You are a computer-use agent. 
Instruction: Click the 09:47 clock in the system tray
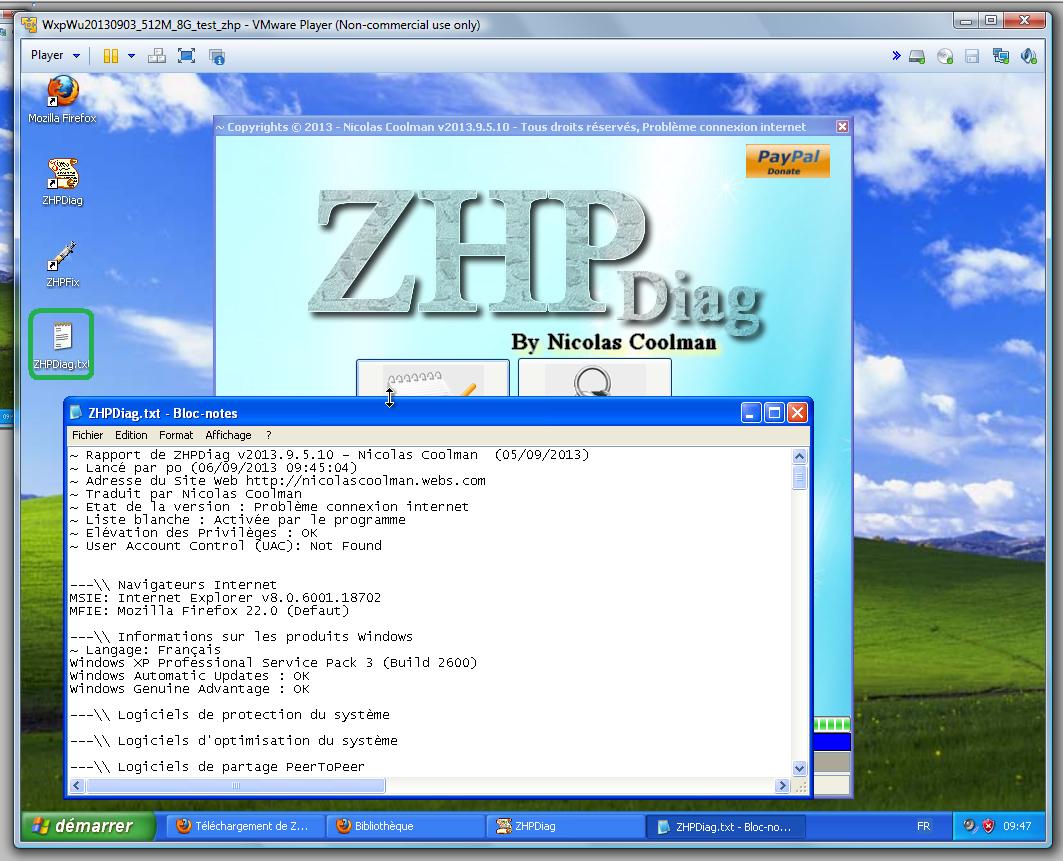[1017, 826]
